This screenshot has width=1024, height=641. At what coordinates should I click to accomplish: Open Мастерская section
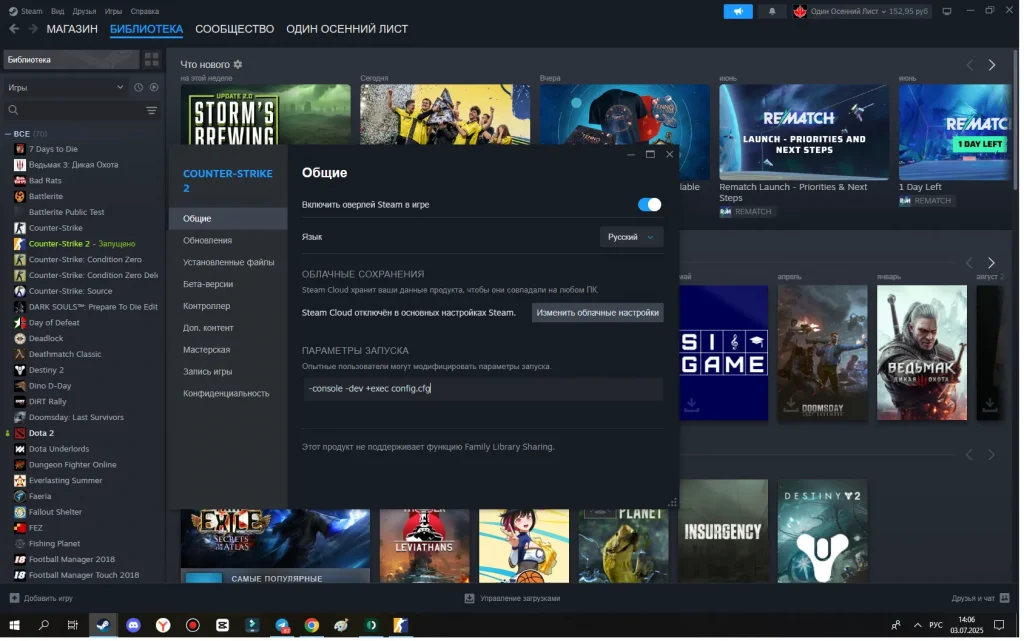(x=207, y=351)
